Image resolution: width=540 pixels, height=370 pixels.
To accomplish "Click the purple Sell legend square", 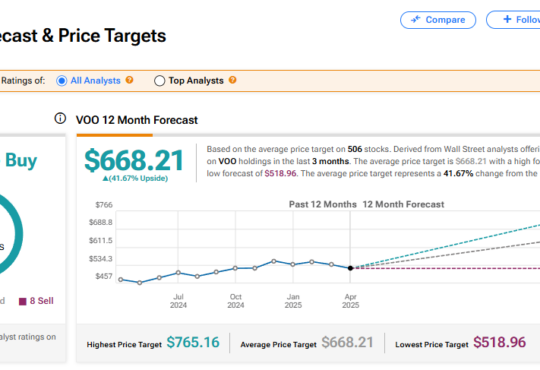I will 23,302.
